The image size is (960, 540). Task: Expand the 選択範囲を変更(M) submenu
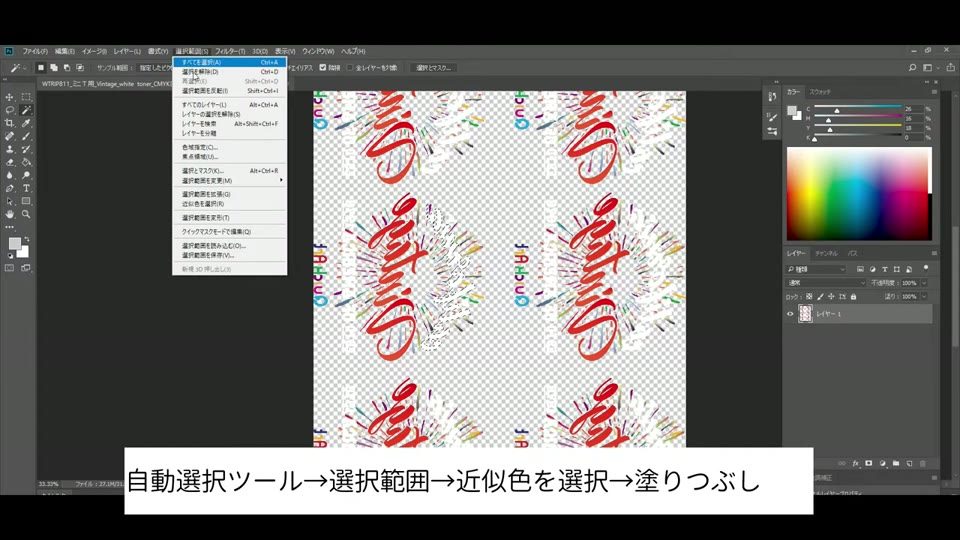click(230, 181)
